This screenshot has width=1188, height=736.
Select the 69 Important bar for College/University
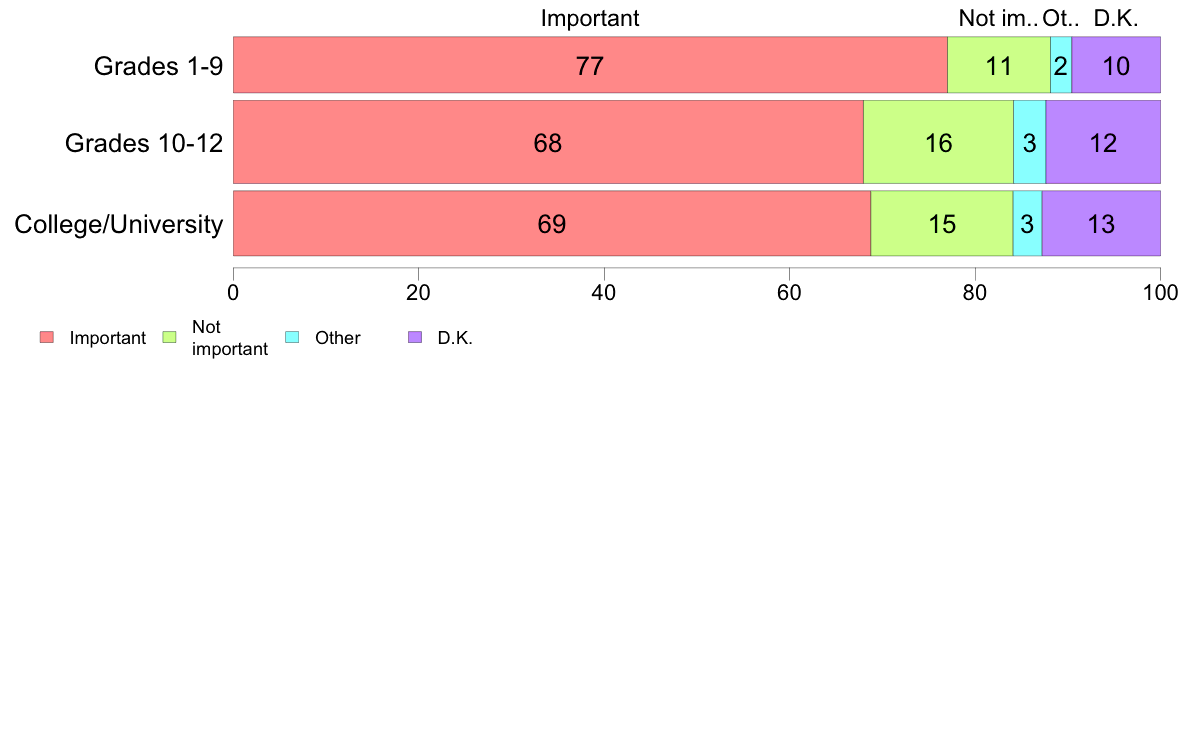(552, 224)
